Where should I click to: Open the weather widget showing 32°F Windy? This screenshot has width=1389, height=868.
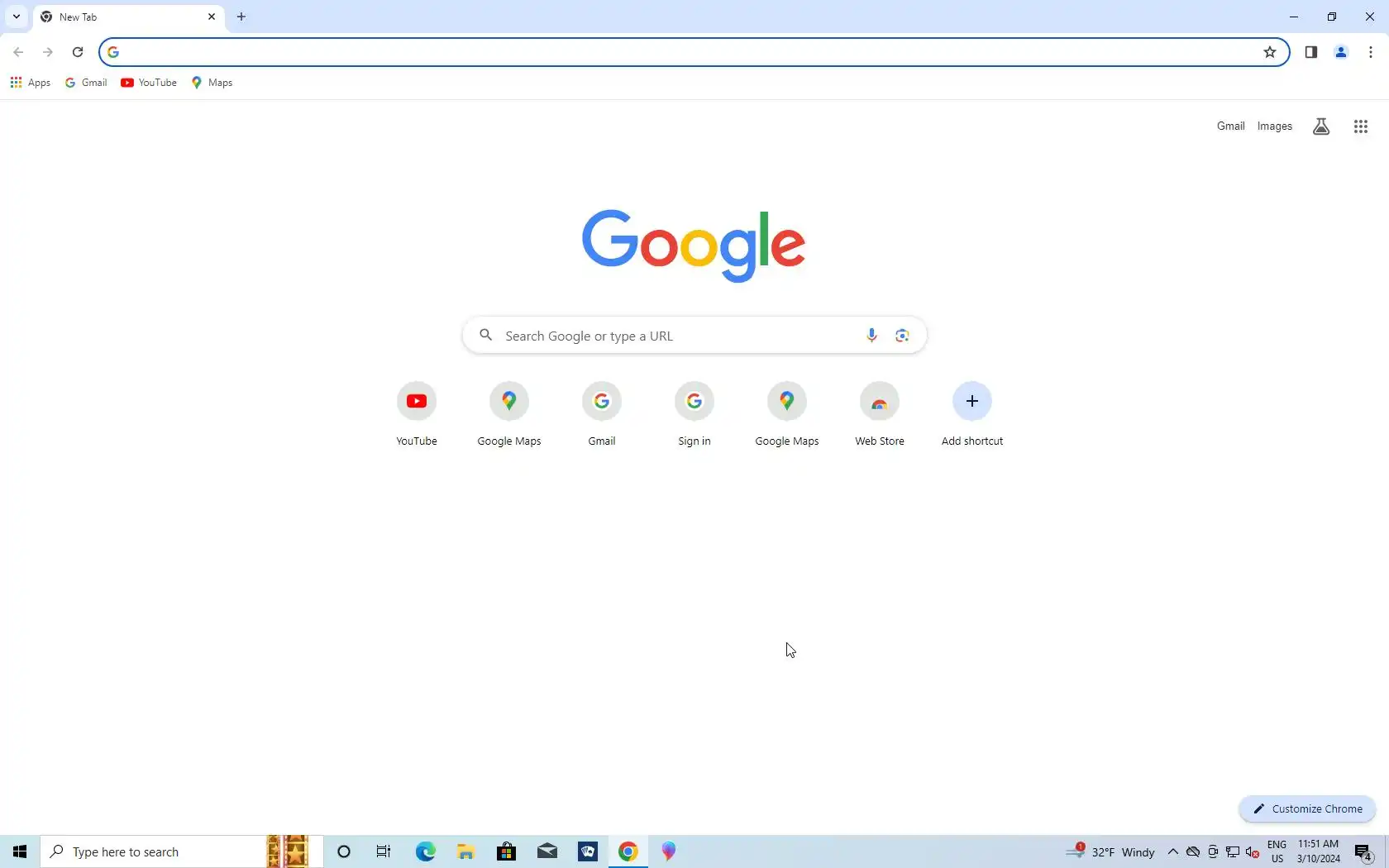coord(1110,851)
